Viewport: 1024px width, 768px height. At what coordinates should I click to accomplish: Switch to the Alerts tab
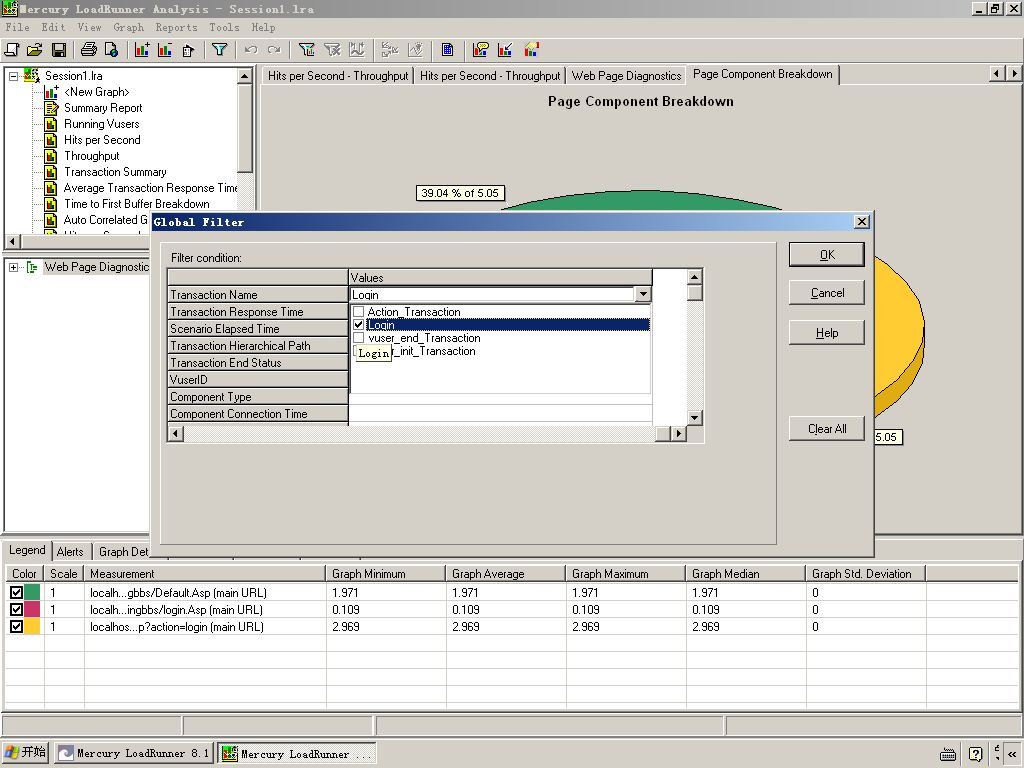70,552
